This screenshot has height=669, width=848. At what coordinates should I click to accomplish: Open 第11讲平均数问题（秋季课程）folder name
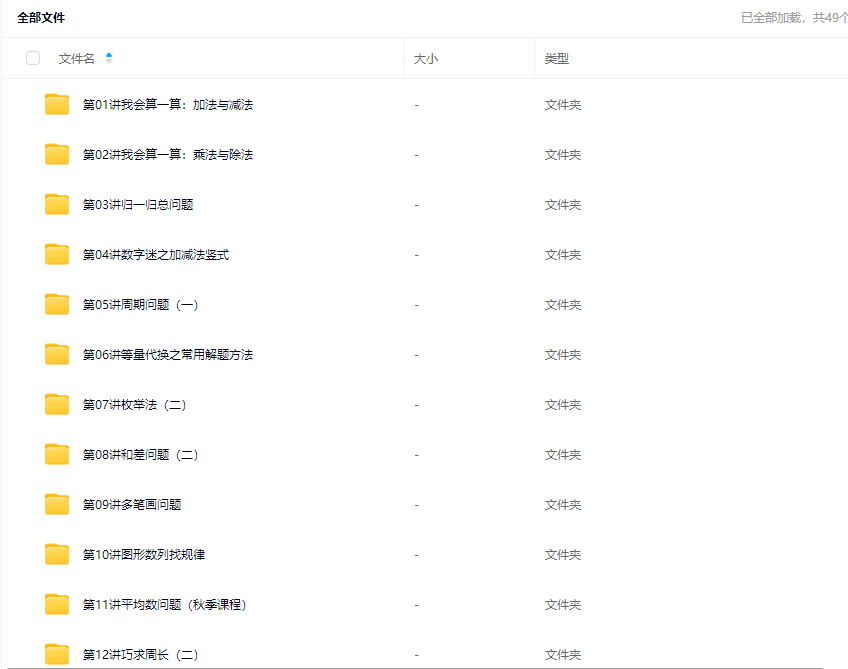click(164, 605)
